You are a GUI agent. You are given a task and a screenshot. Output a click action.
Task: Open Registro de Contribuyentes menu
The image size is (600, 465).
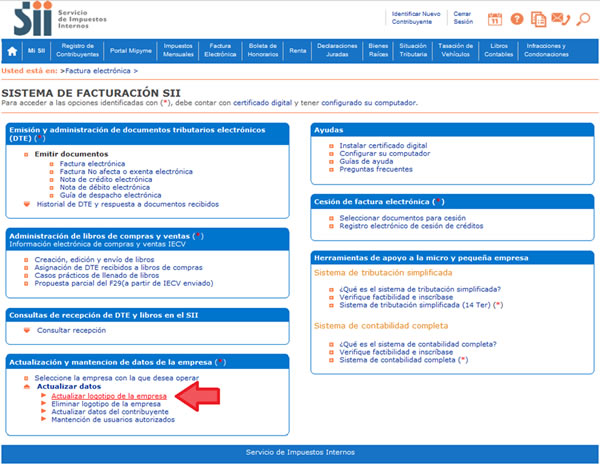[78, 50]
